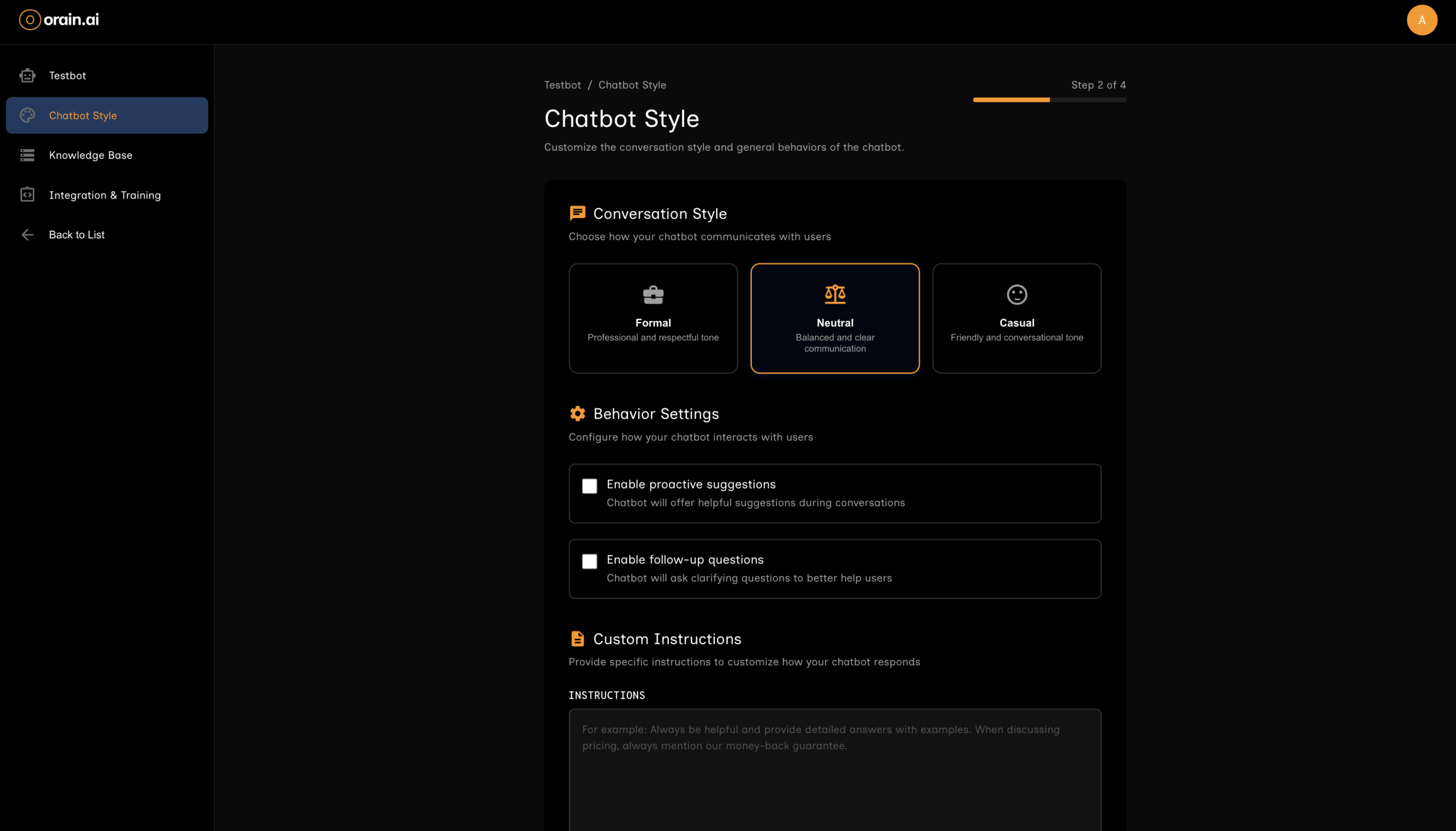Click the Integration & Training code icon

(x=27, y=195)
